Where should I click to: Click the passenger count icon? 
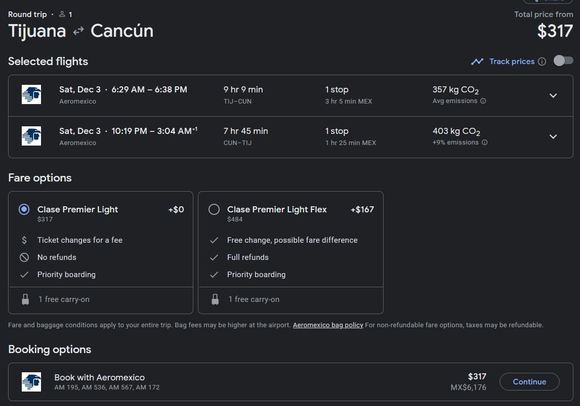tap(62, 14)
